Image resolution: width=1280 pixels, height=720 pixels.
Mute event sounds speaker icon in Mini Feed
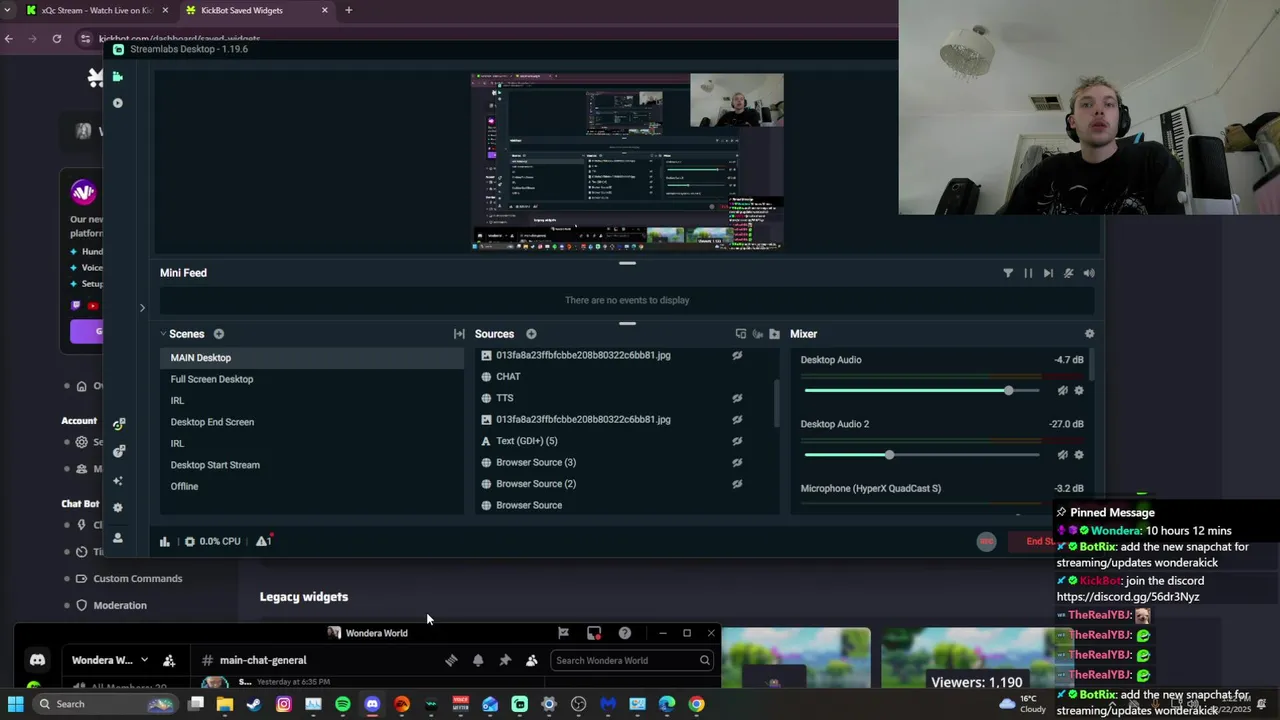pos(1089,273)
